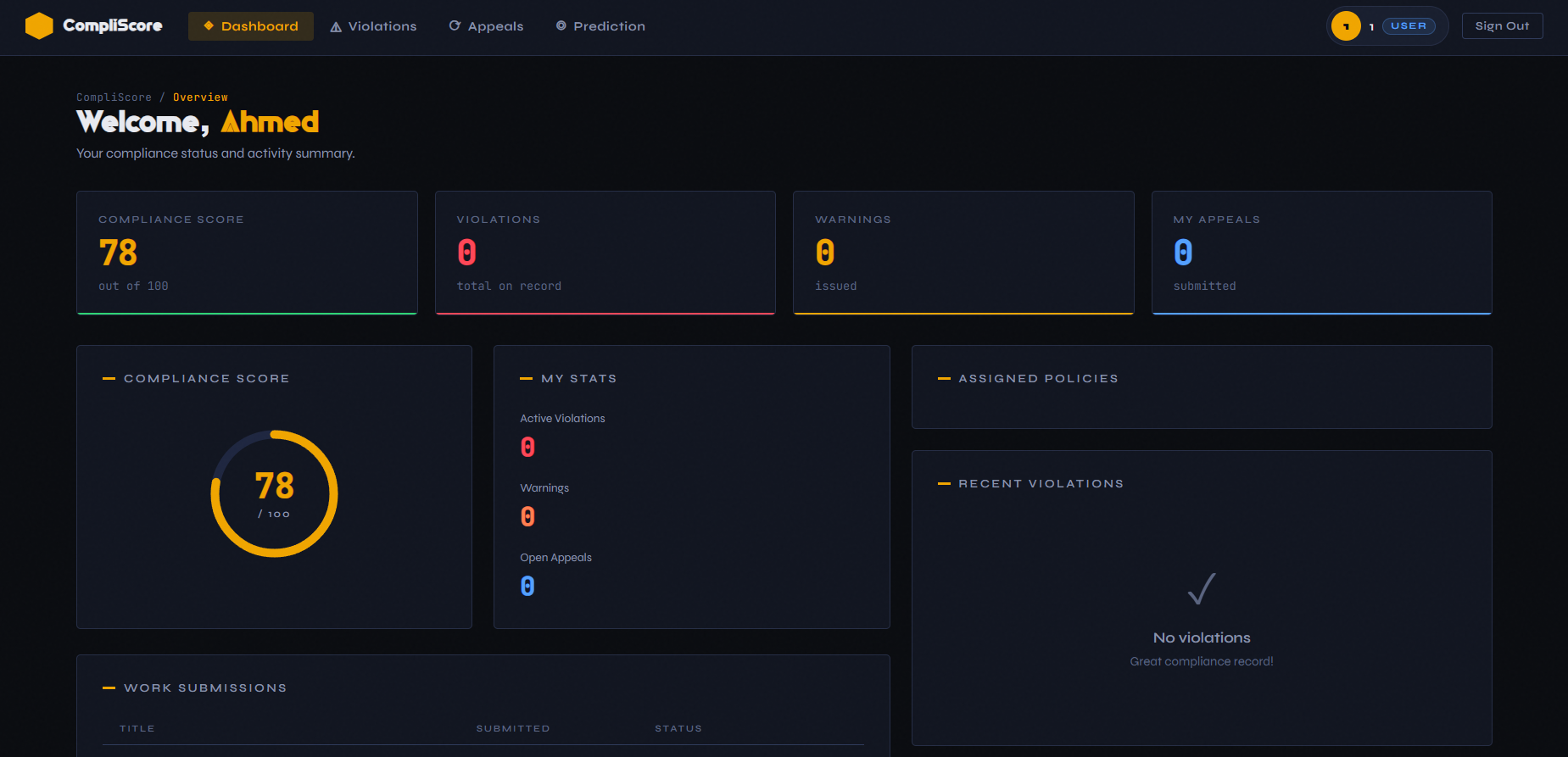Click the Sign Out button

click(1502, 26)
